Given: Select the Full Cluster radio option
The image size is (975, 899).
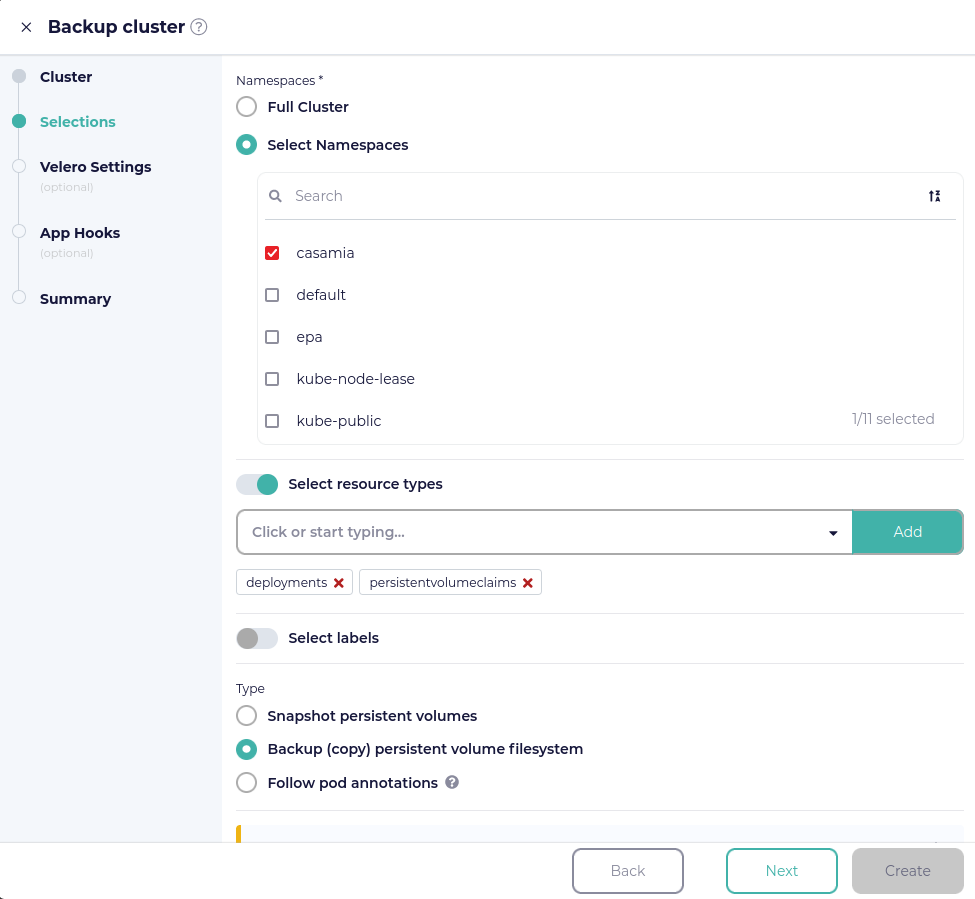Looking at the screenshot, I should tap(246, 106).
